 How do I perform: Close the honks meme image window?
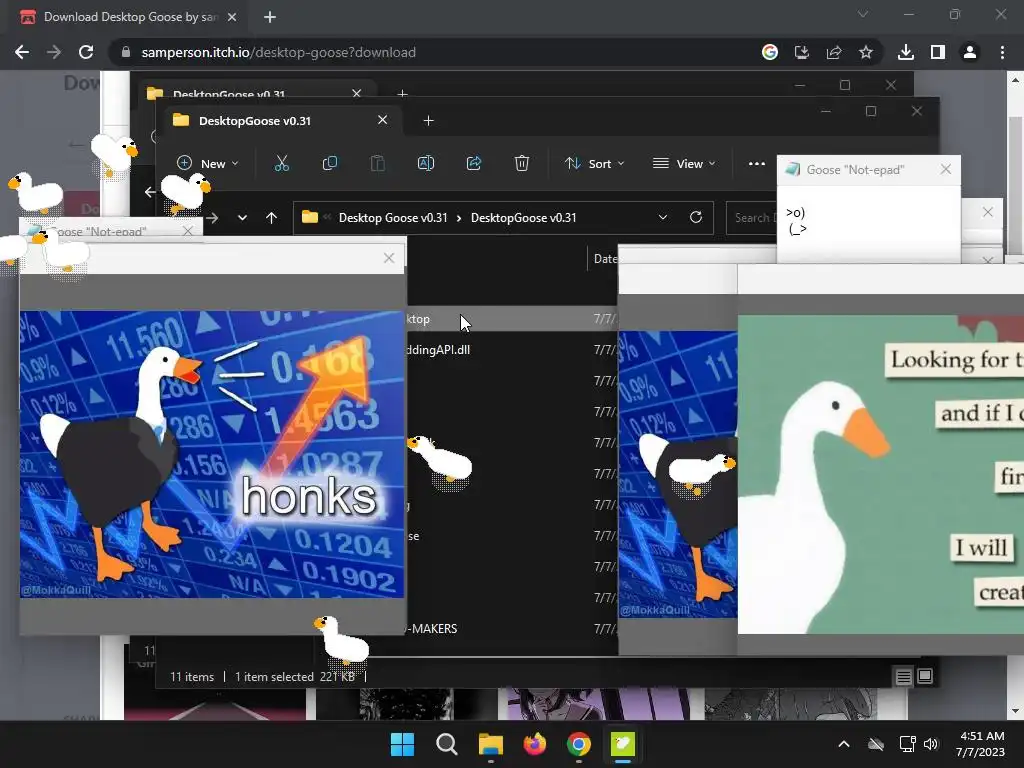pyautogui.click(x=389, y=258)
